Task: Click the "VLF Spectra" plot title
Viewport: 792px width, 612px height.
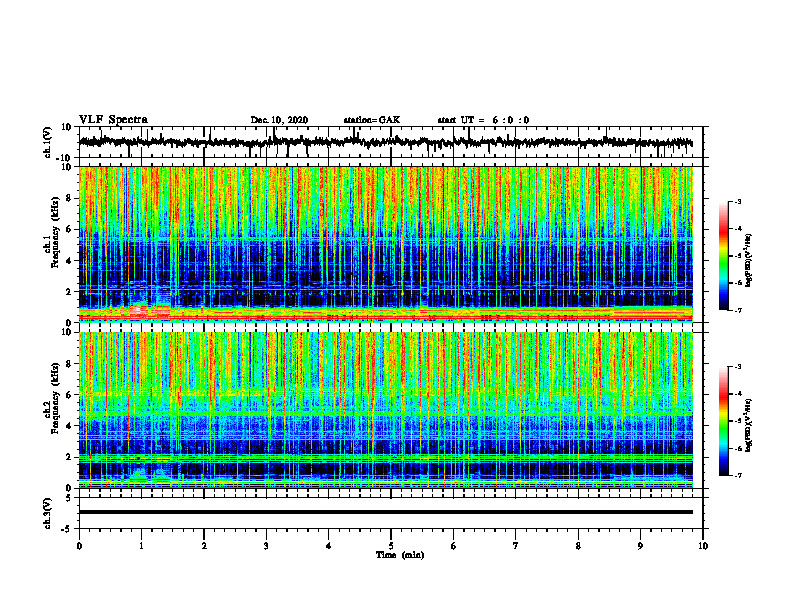Action: point(113,120)
